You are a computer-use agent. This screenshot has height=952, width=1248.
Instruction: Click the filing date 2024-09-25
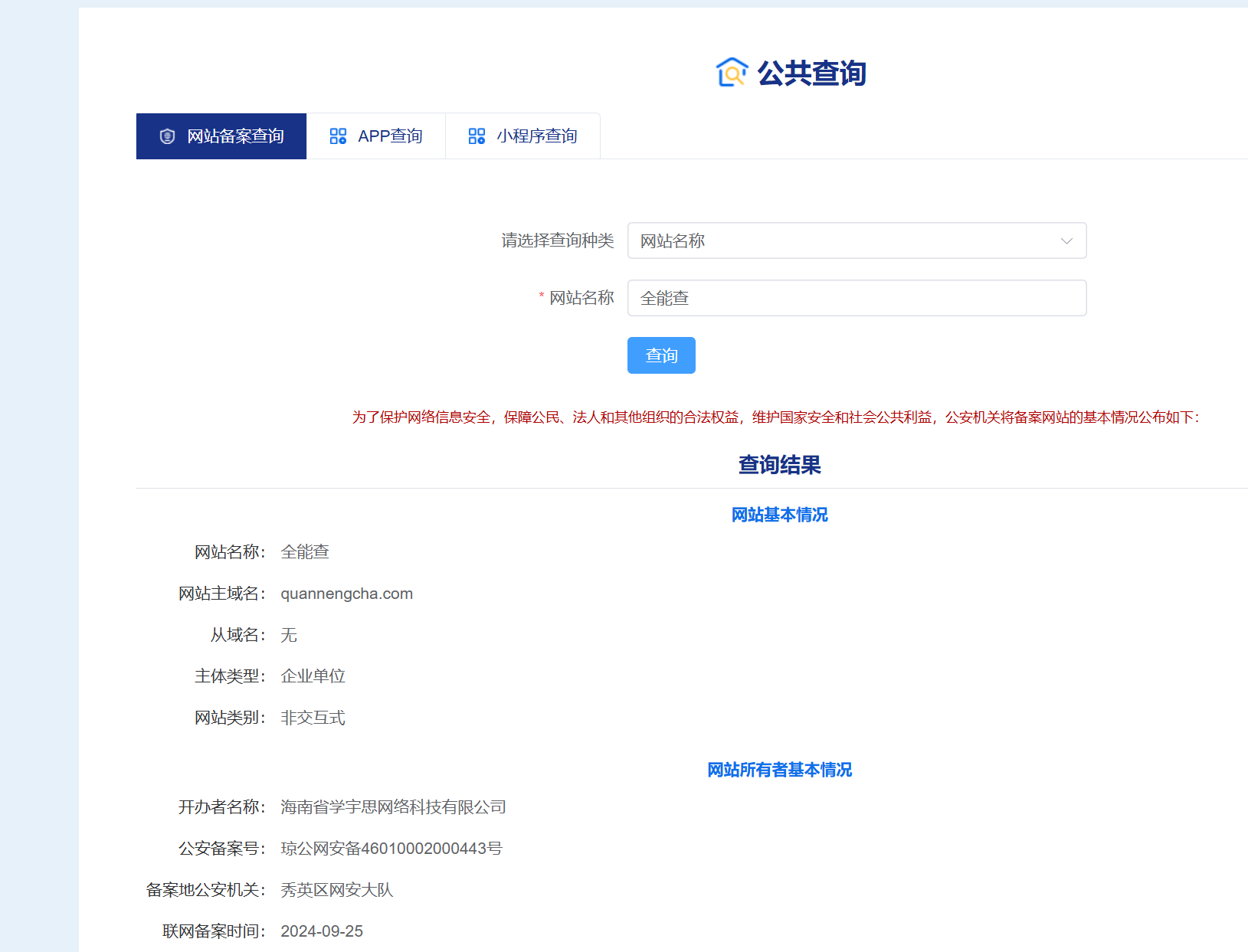pos(322,931)
